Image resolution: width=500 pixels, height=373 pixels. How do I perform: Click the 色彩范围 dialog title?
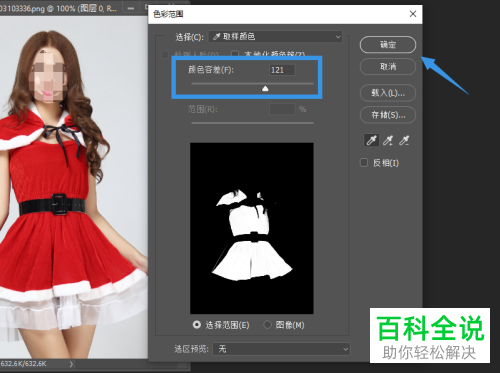(x=168, y=14)
